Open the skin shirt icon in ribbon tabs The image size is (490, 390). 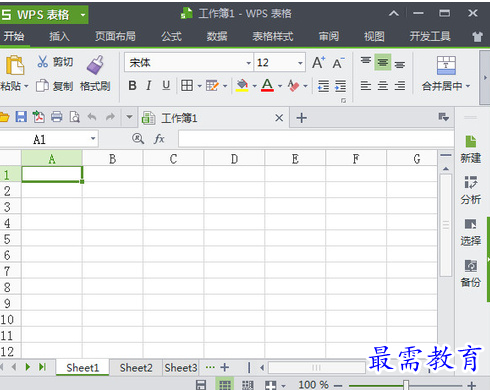pyautogui.click(x=478, y=36)
